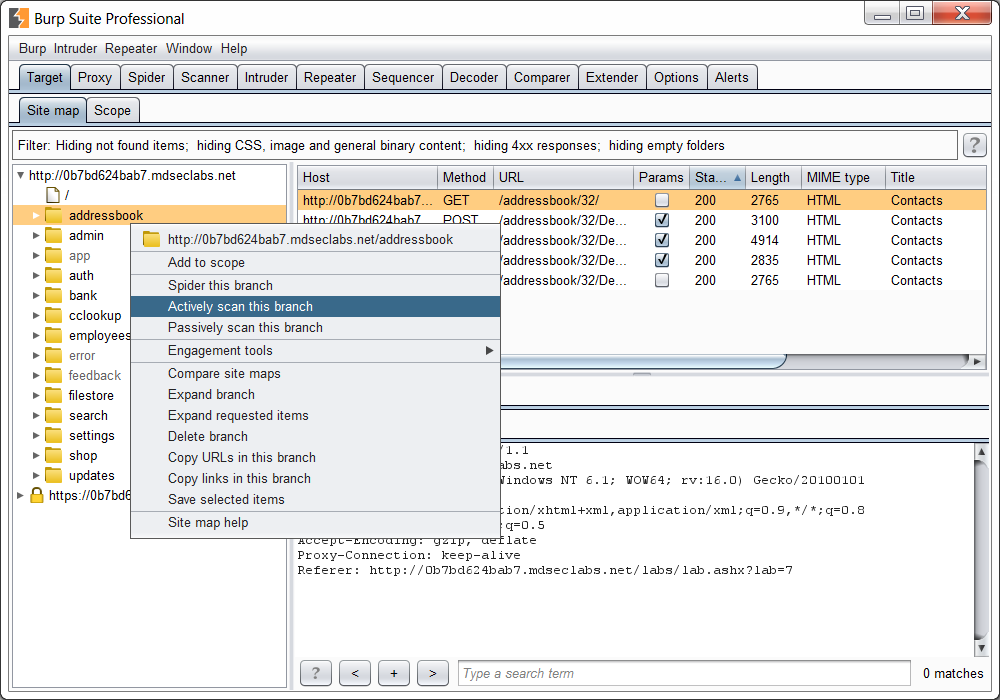Click the lock icon beside the https host
Image resolution: width=1000 pixels, height=700 pixels.
coord(33,495)
